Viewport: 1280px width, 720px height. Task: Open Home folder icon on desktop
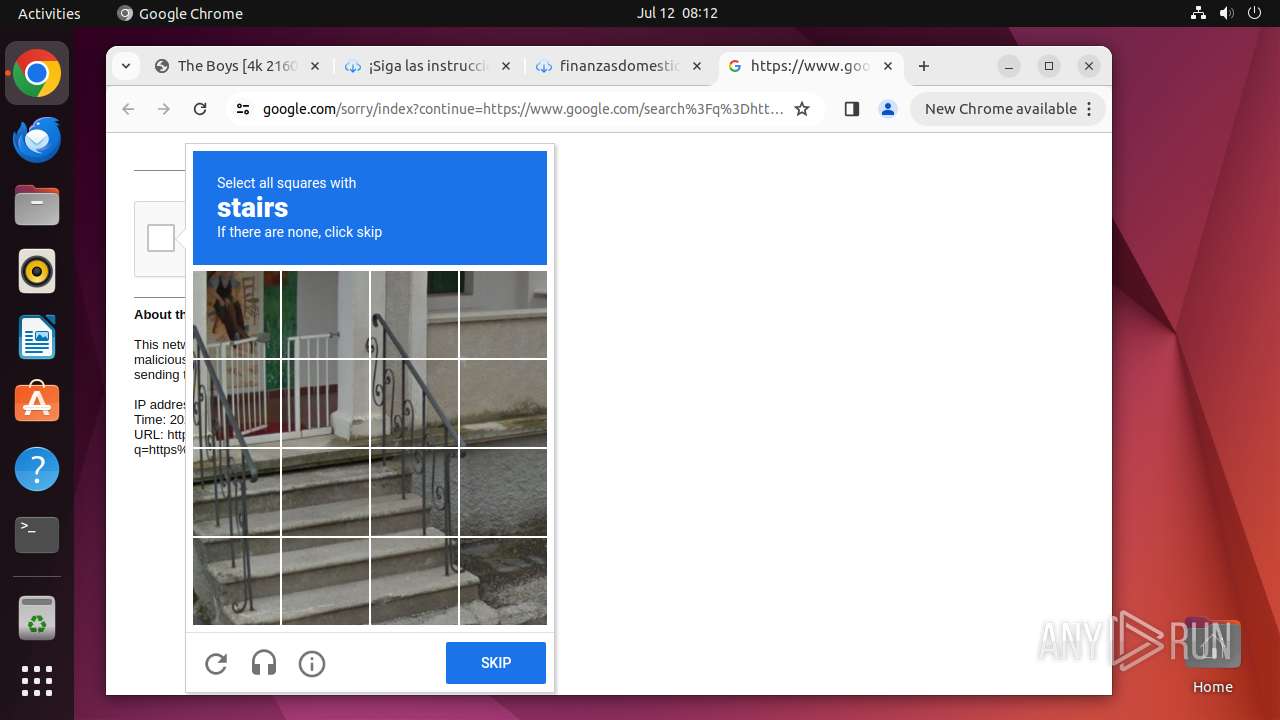click(1212, 655)
